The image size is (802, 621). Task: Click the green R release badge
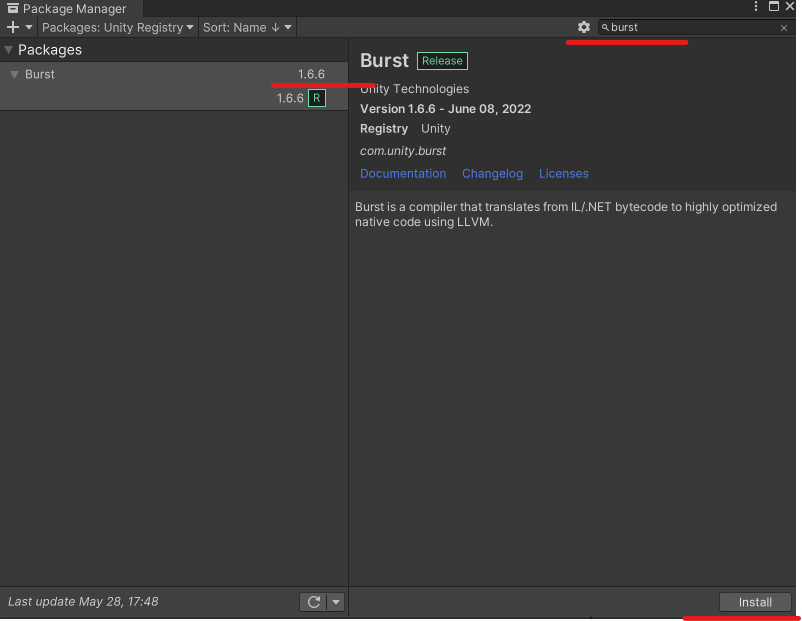(x=317, y=98)
